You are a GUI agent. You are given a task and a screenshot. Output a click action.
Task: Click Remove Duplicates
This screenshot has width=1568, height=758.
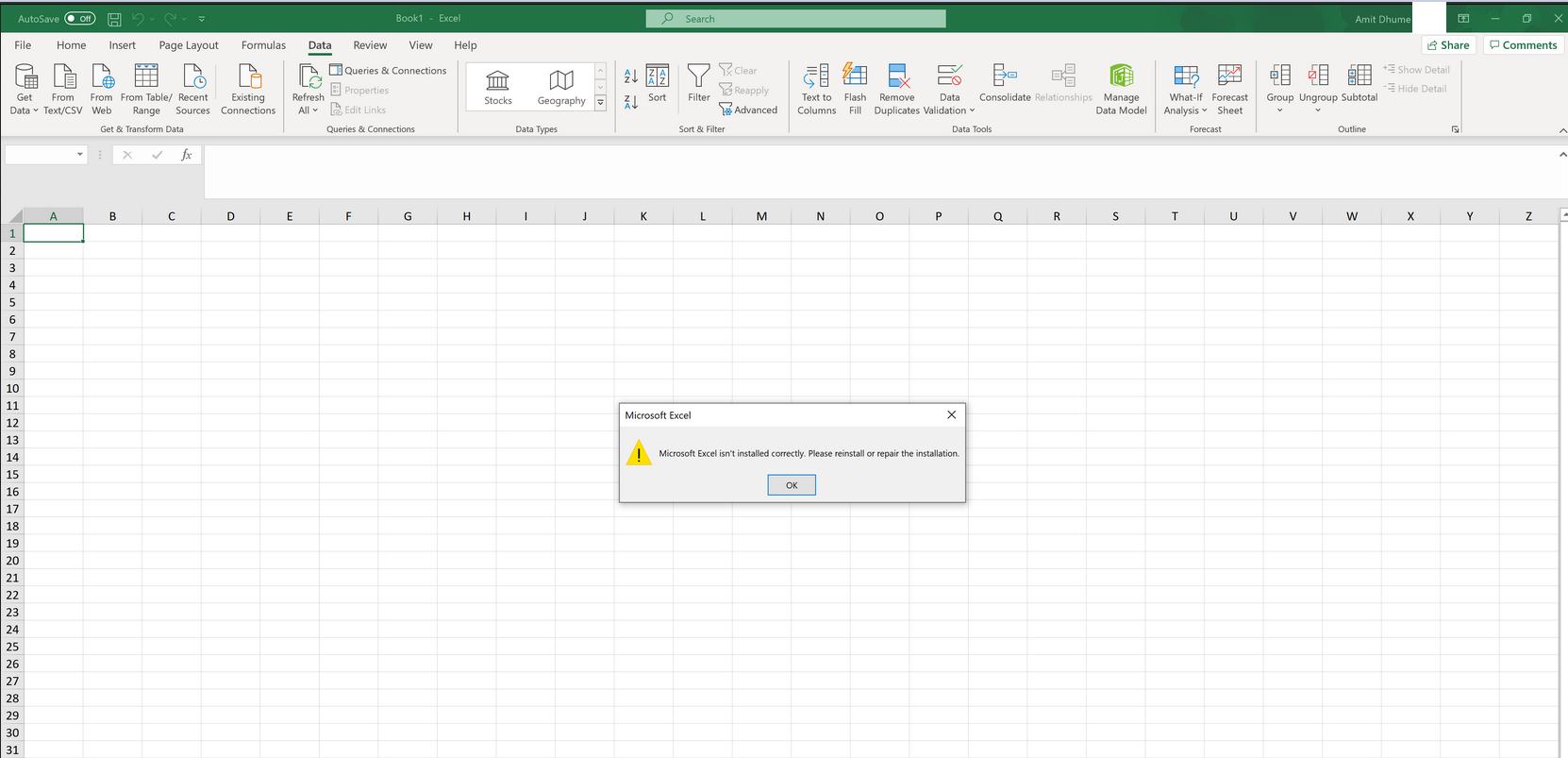pyautogui.click(x=897, y=89)
